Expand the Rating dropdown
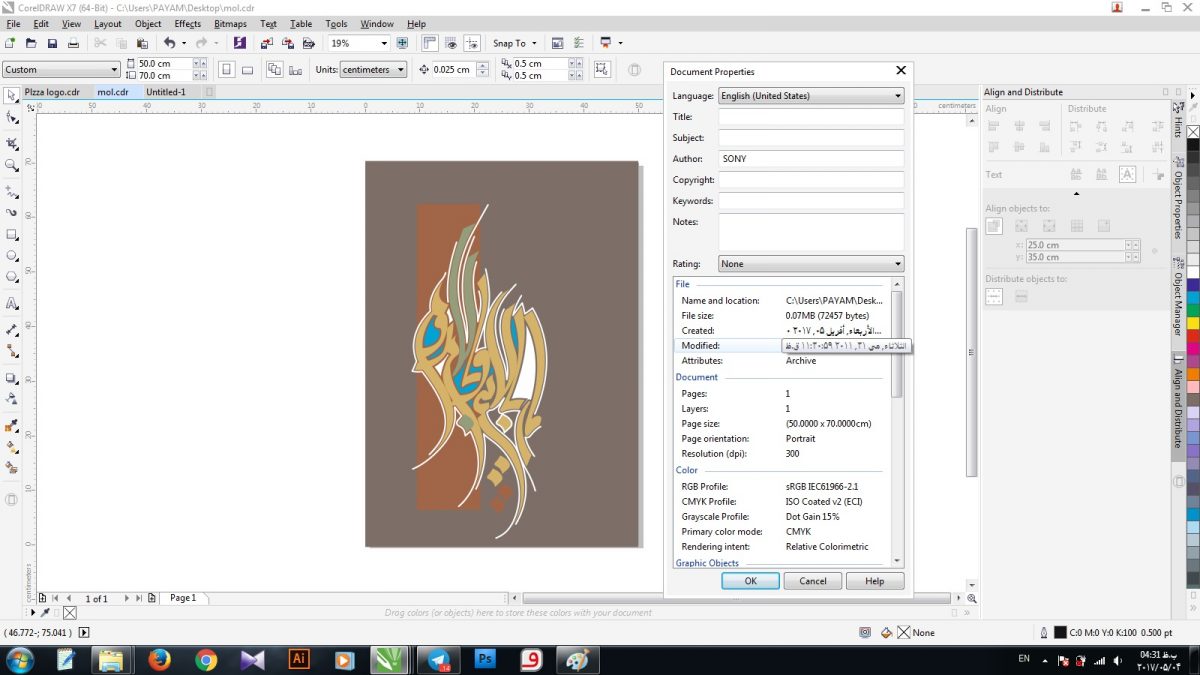This screenshot has width=1200, height=675. coord(811,264)
